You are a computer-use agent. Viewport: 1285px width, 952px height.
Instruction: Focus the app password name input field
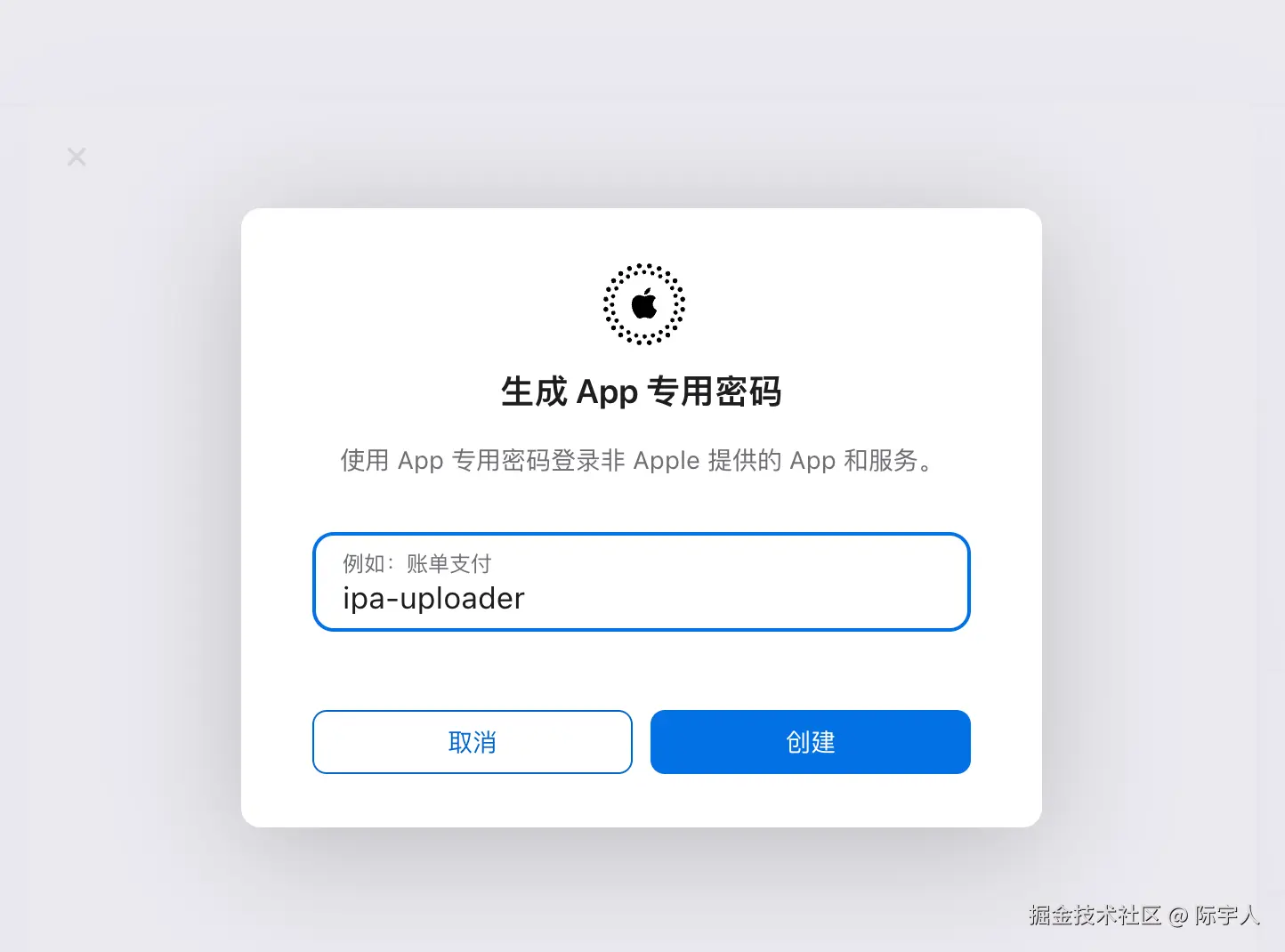point(642,582)
